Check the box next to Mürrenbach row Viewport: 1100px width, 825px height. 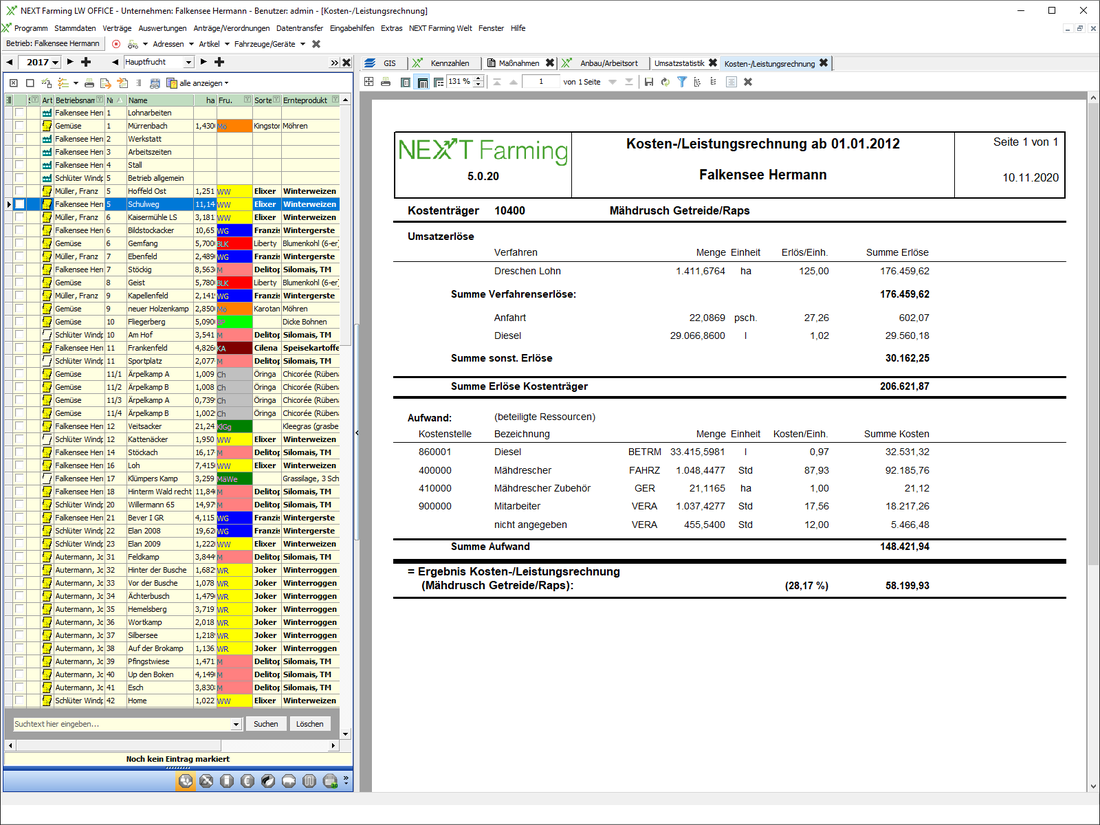click(x=19, y=126)
